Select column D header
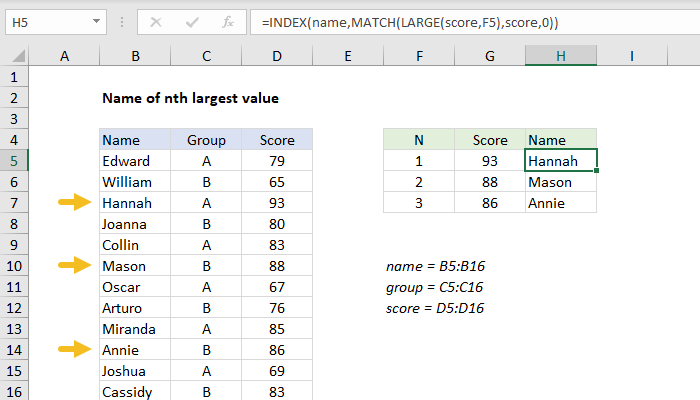 click(x=277, y=57)
